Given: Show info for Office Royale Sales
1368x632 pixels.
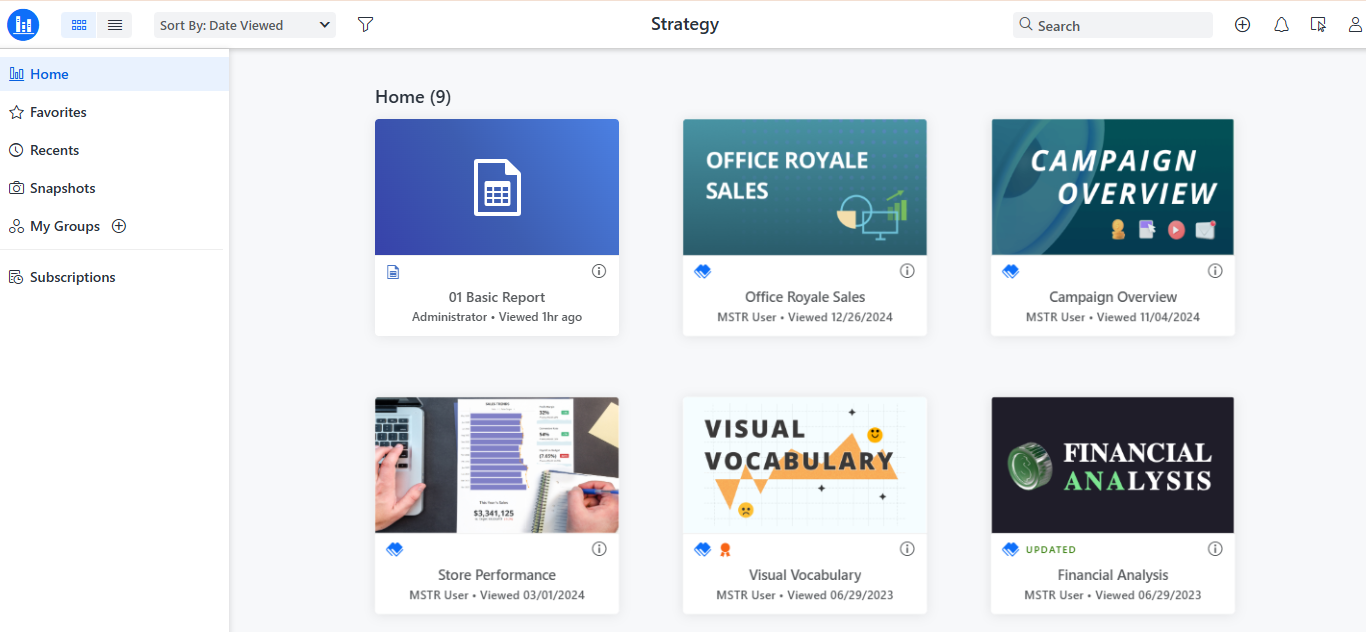Looking at the screenshot, I should [907, 271].
